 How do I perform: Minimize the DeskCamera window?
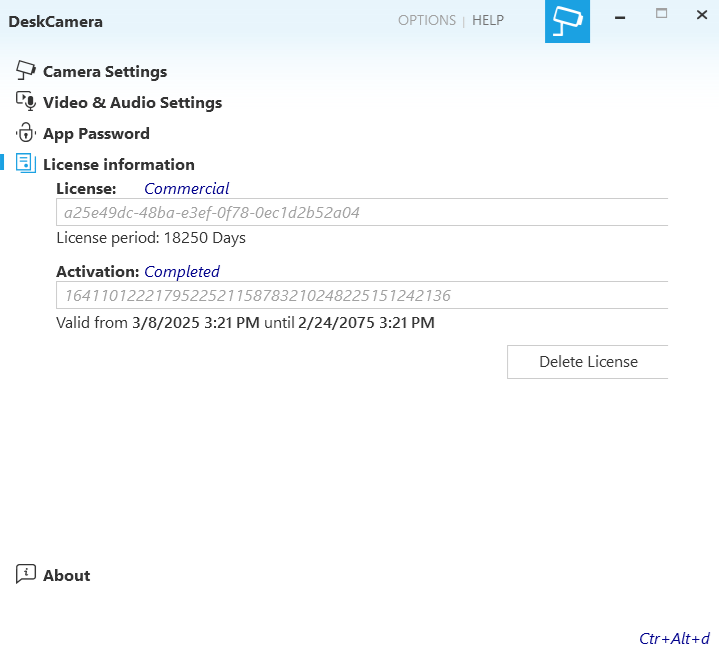(620, 17)
